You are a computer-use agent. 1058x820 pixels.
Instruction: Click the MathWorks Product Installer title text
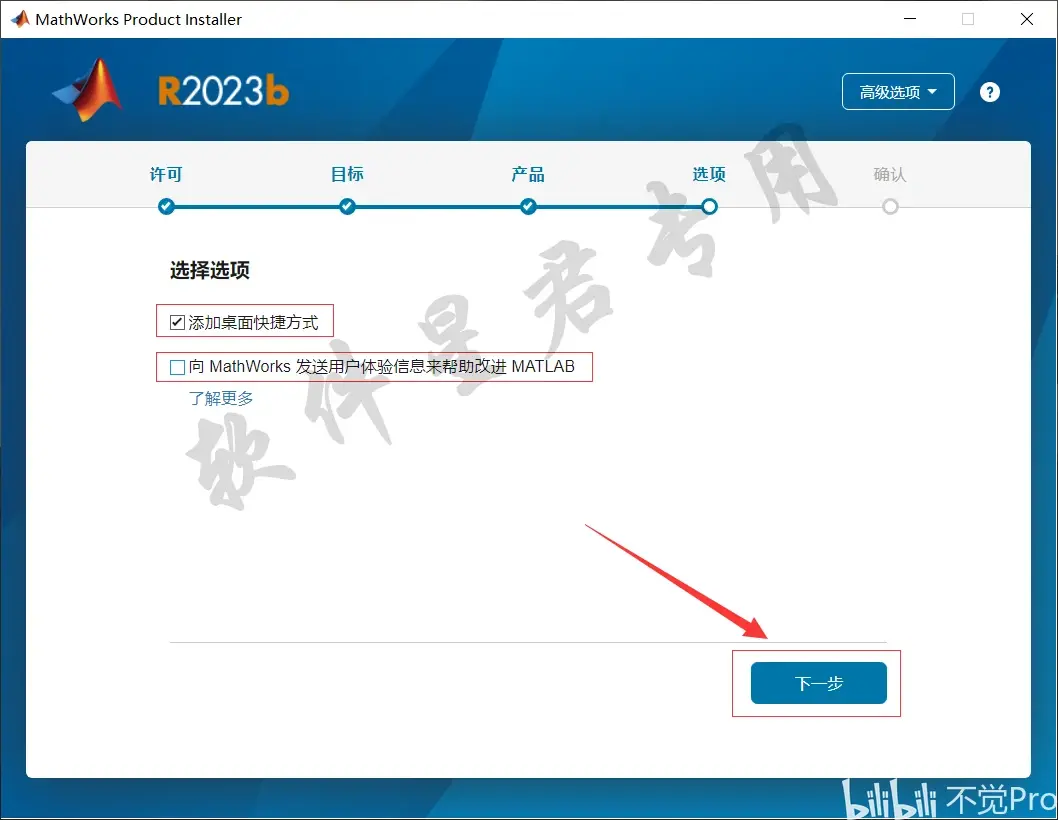tap(138, 20)
